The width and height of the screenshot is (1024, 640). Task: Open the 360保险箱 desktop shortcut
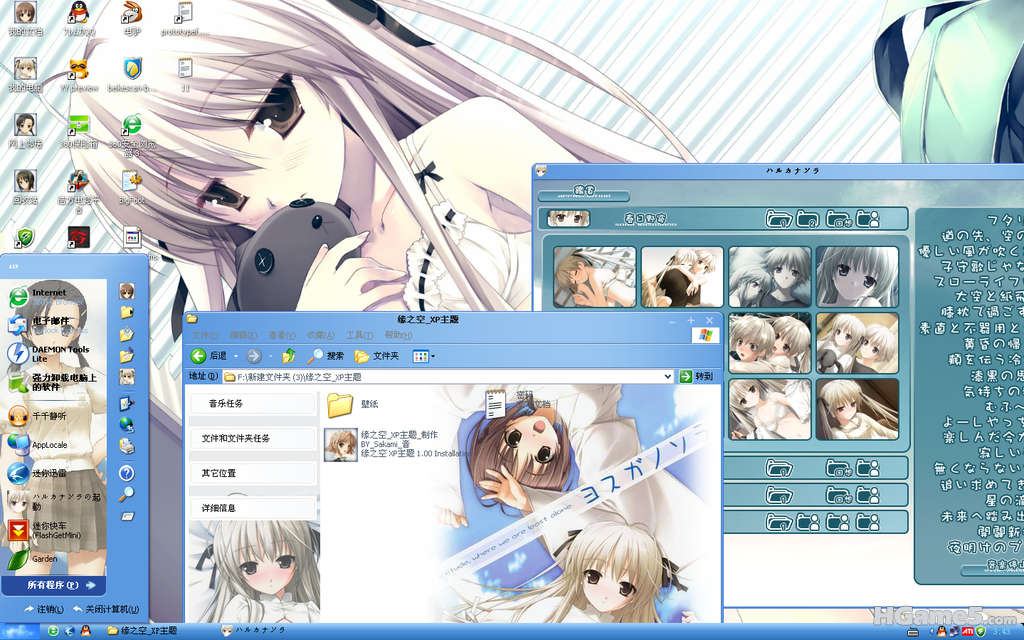79,131
